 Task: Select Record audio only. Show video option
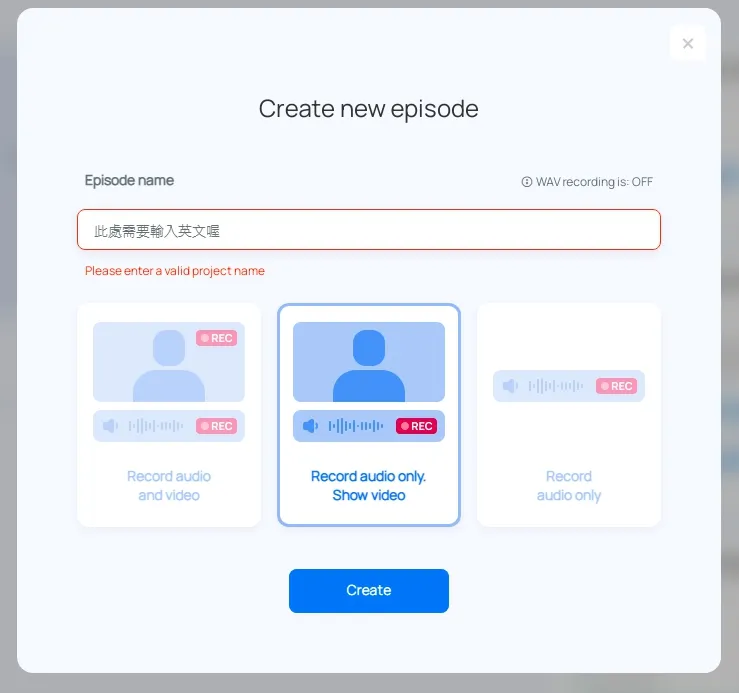click(369, 415)
